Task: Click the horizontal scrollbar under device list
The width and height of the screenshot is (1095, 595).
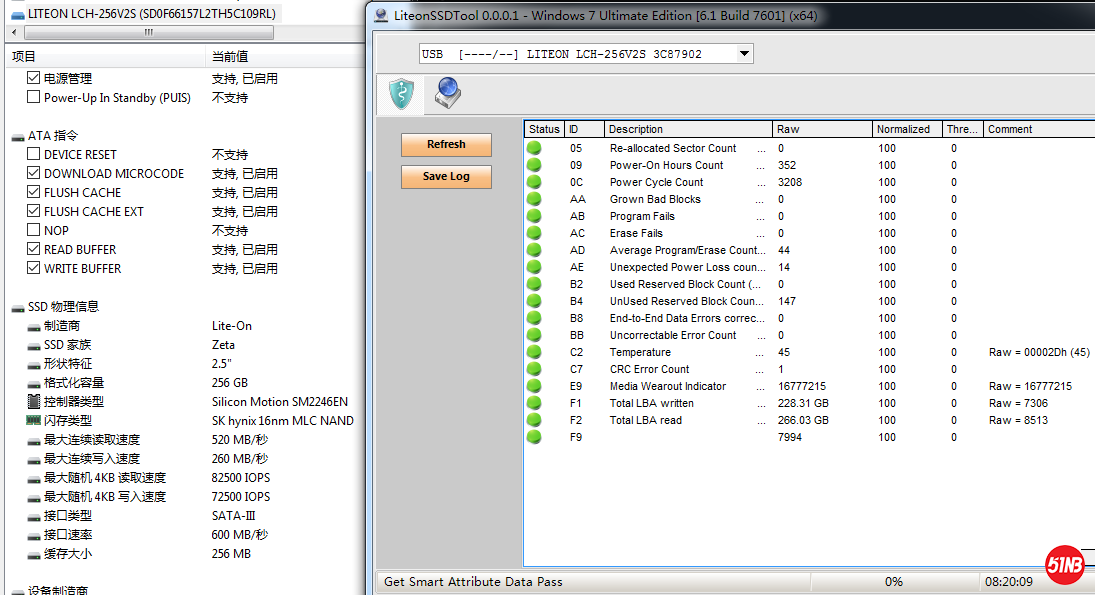Action: click(150, 32)
